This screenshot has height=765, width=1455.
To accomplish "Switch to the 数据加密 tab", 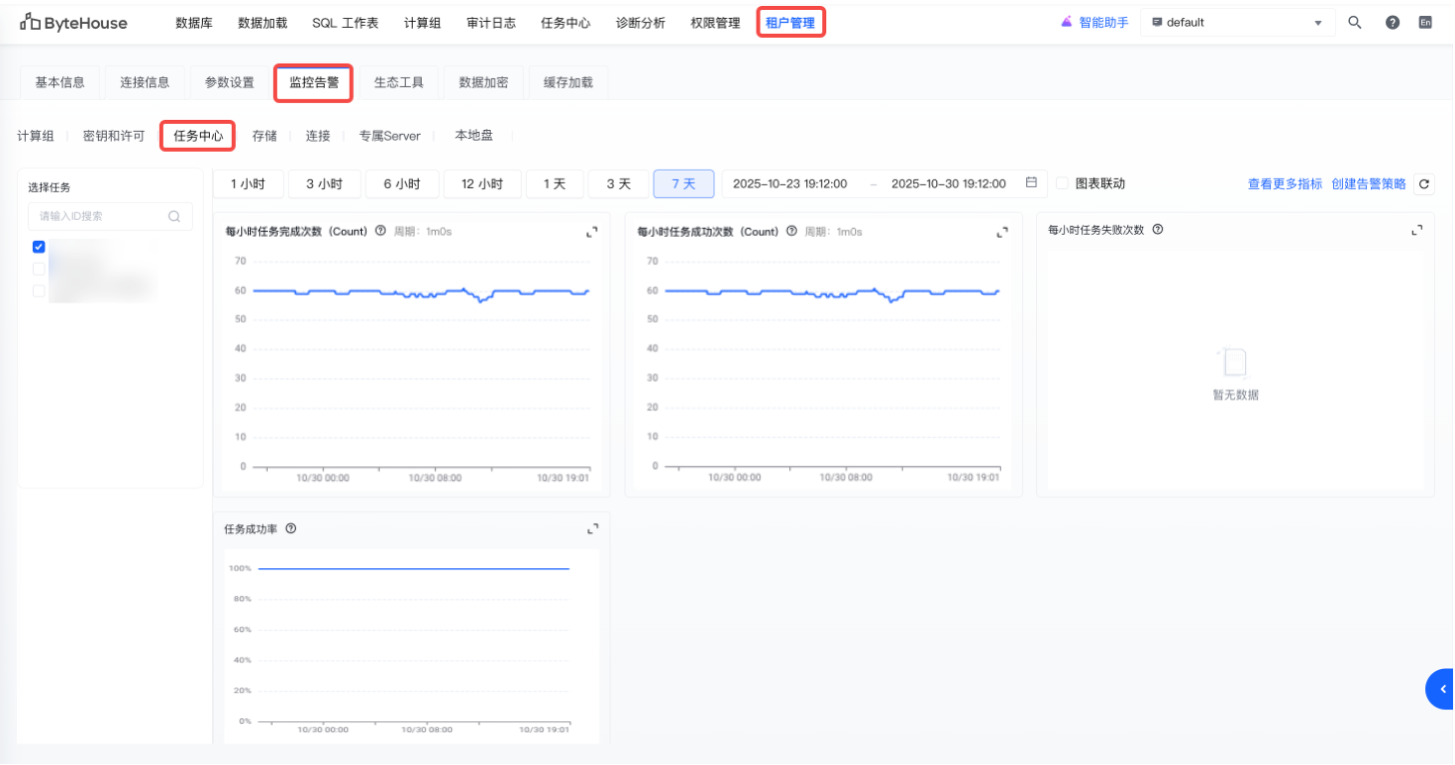I will click(484, 83).
